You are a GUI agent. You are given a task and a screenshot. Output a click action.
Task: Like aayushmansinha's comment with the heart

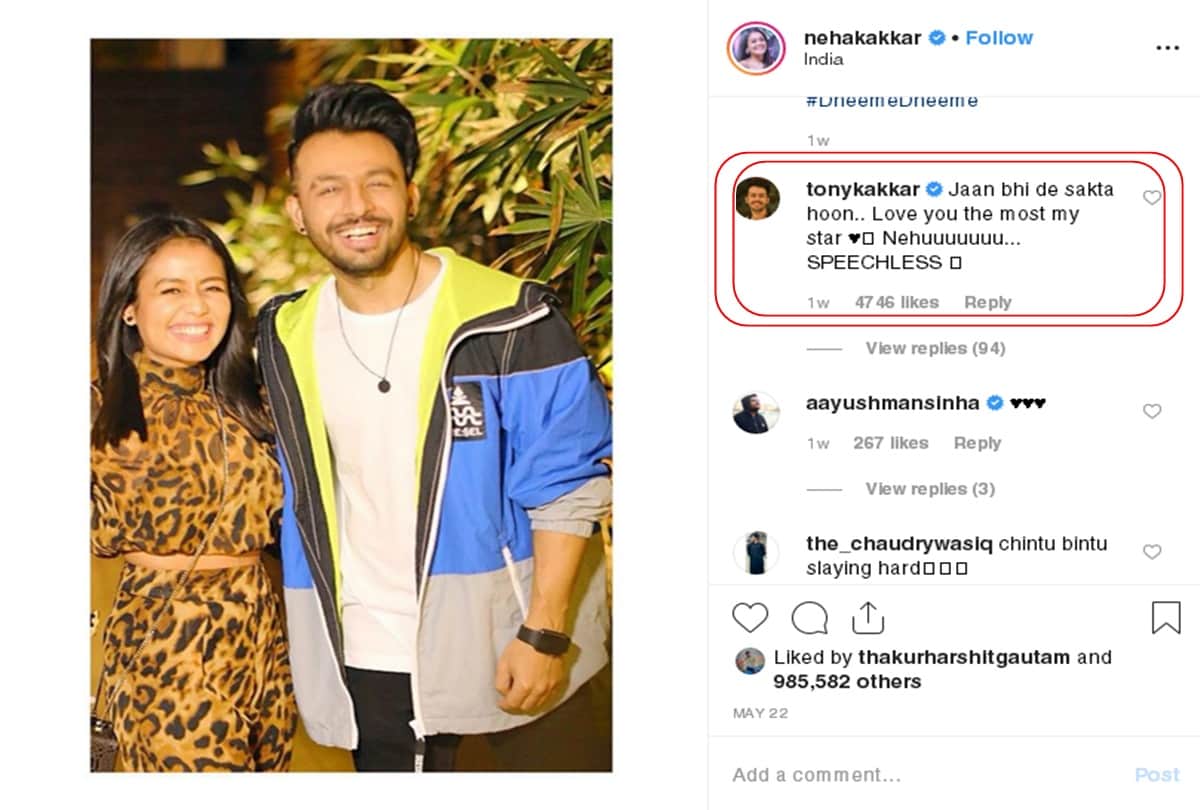tap(1150, 411)
